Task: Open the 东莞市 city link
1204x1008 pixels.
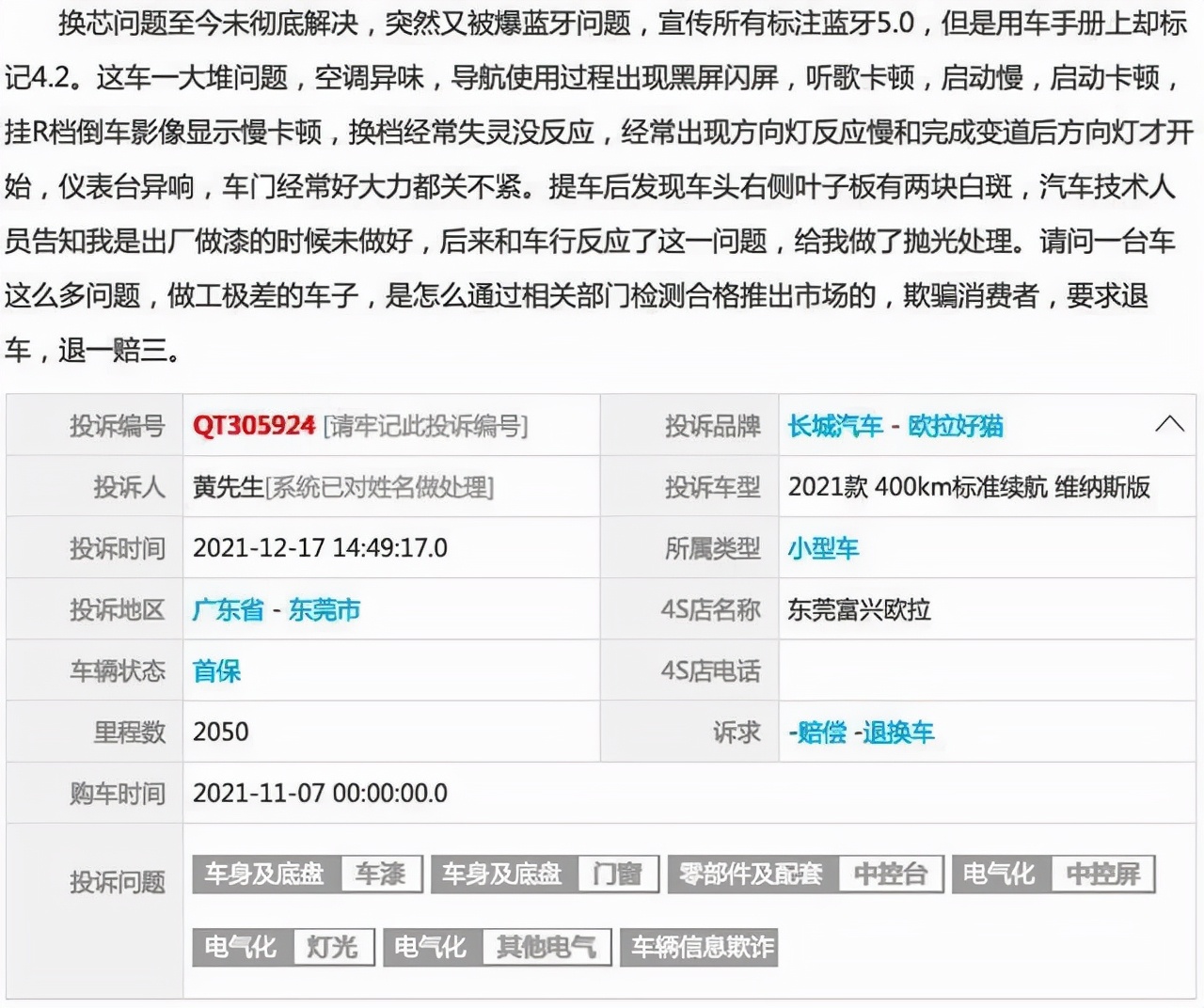Action: tap(325, 609)
